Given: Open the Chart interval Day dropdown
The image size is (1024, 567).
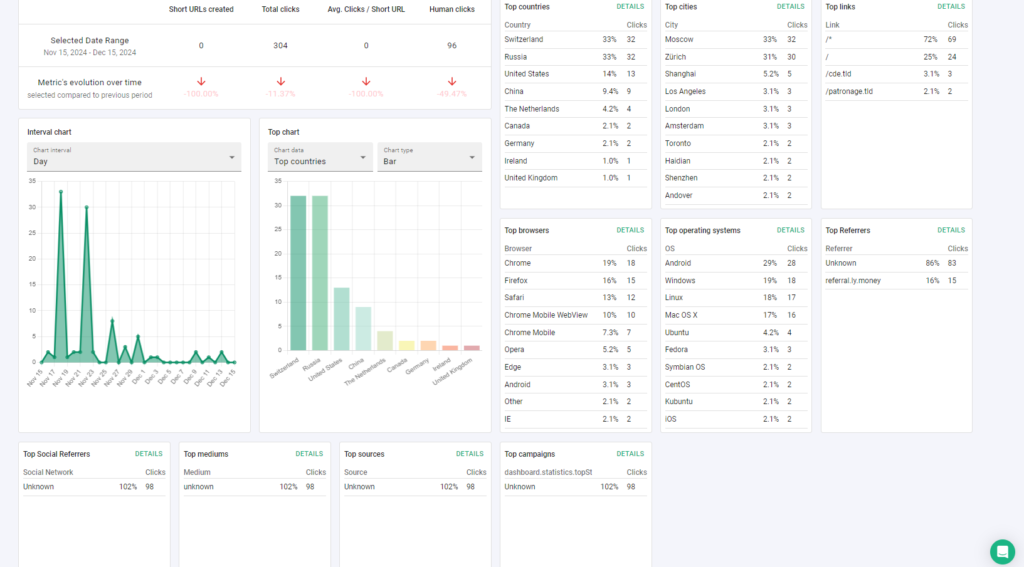Looking at the screenshot, I should (x=134, y=157).
